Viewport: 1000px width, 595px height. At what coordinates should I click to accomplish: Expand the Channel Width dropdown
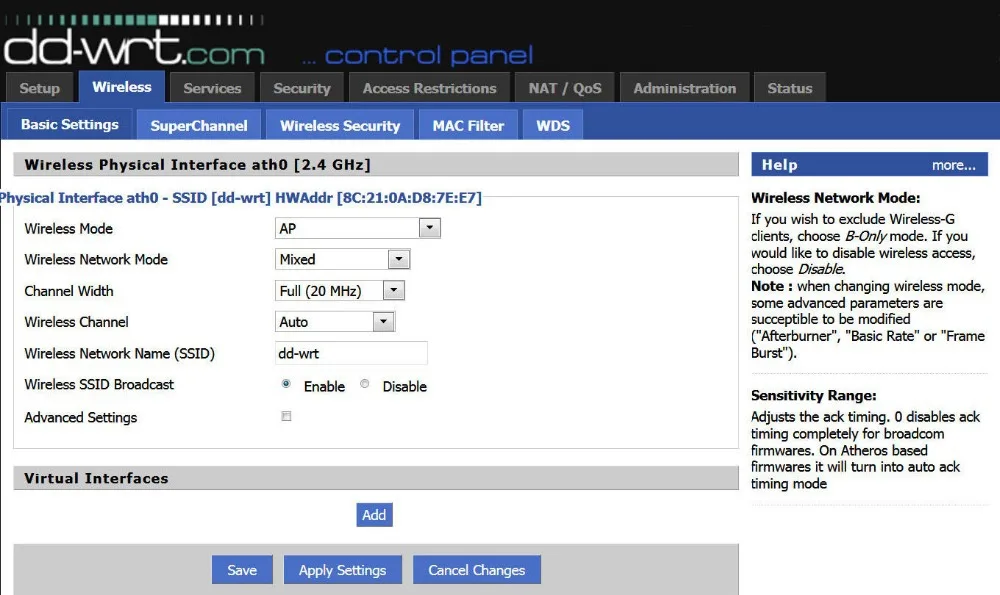pos(340,291)
